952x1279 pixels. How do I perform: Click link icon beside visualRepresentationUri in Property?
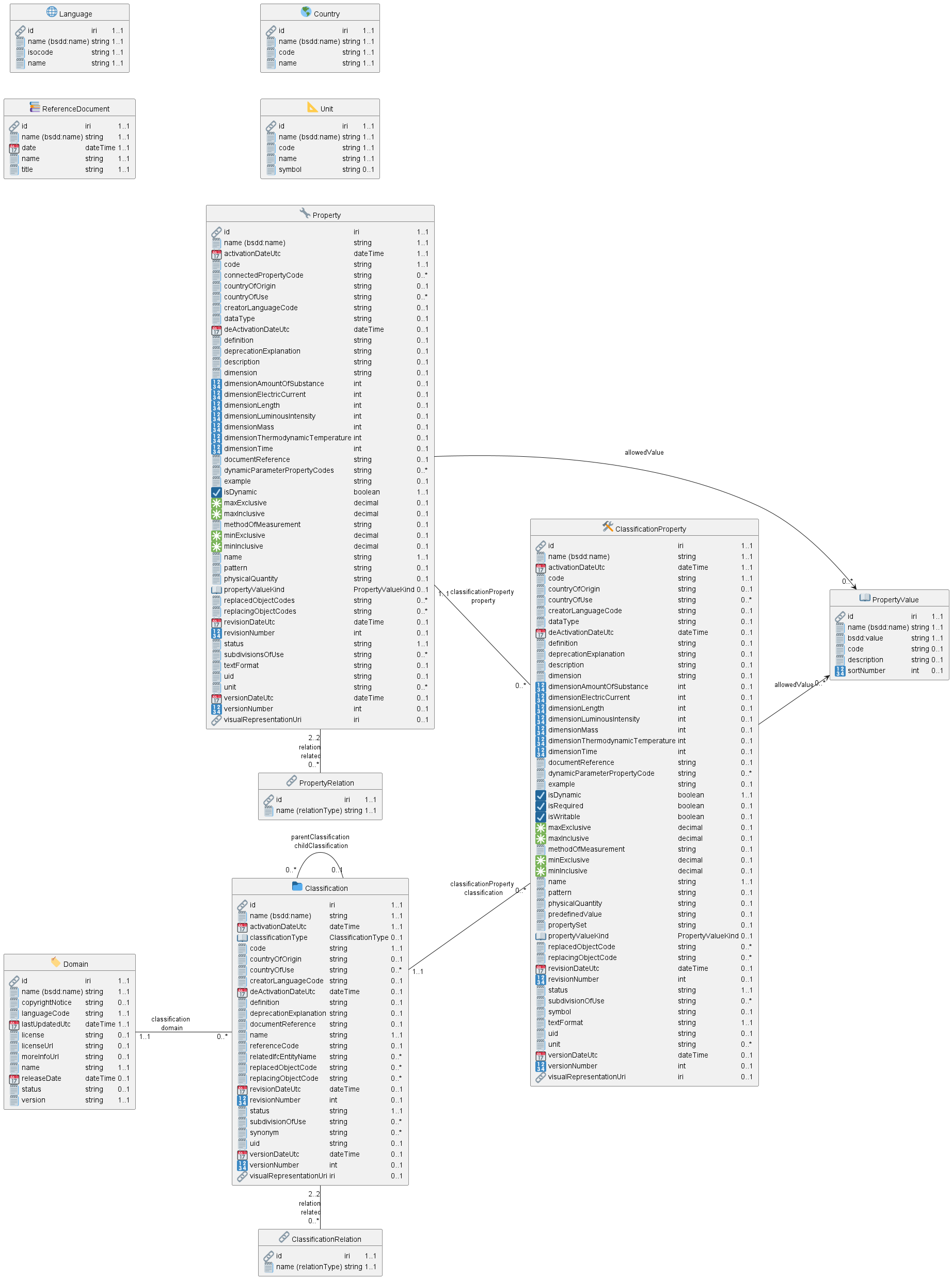click(216, 720)
